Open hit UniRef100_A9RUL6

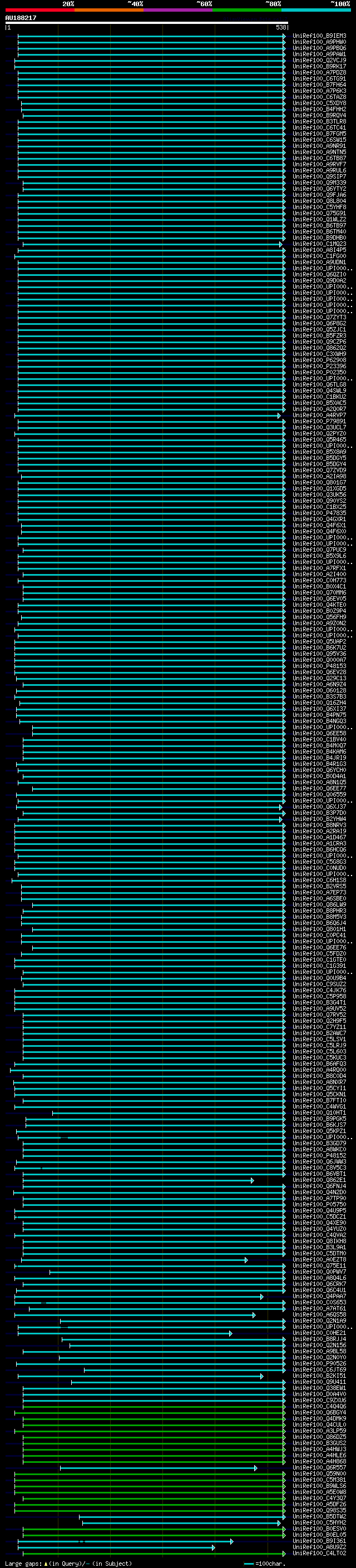click(x=319, y=170)
